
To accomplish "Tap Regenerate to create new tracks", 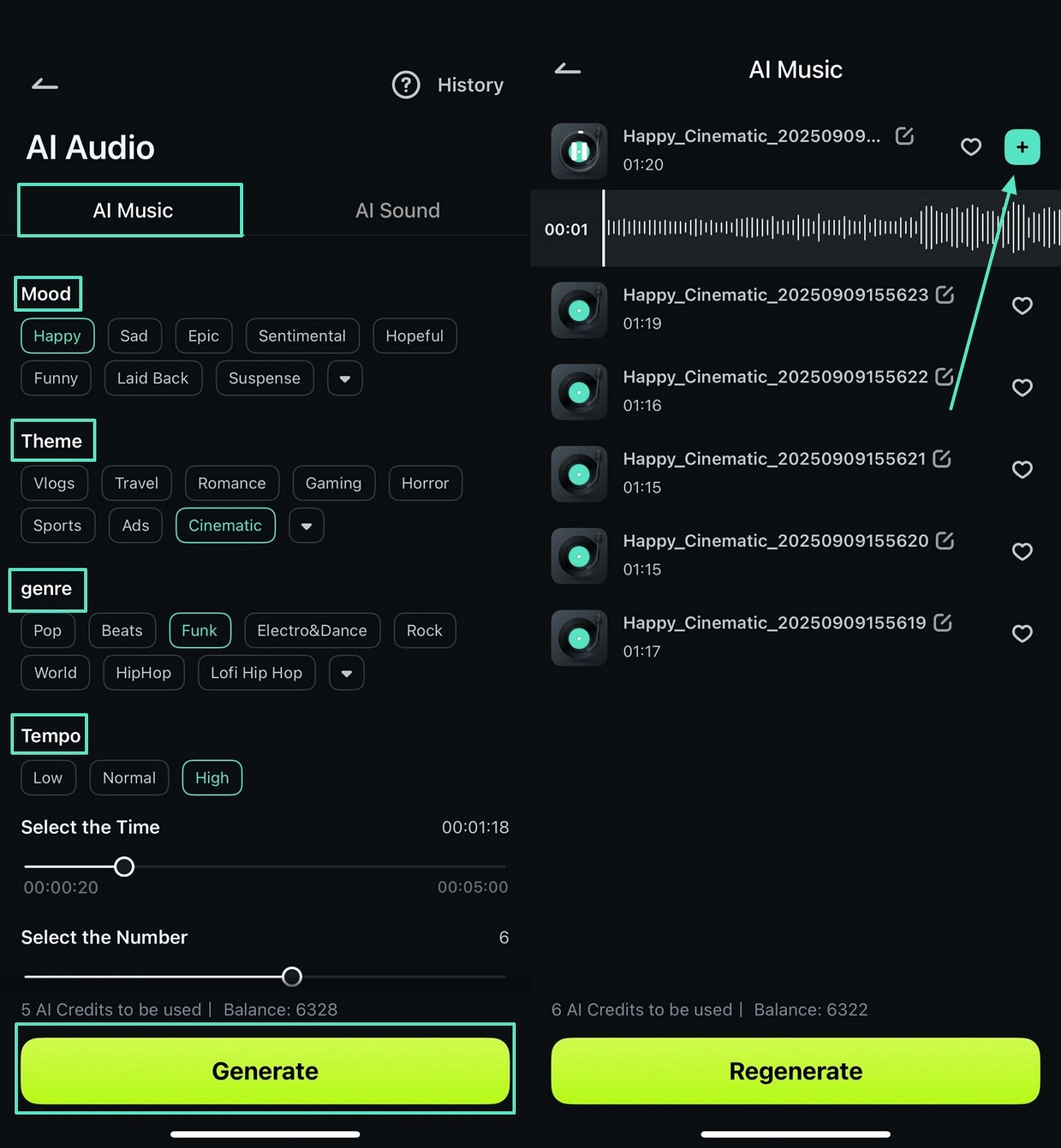I will tap(795, 1070).
